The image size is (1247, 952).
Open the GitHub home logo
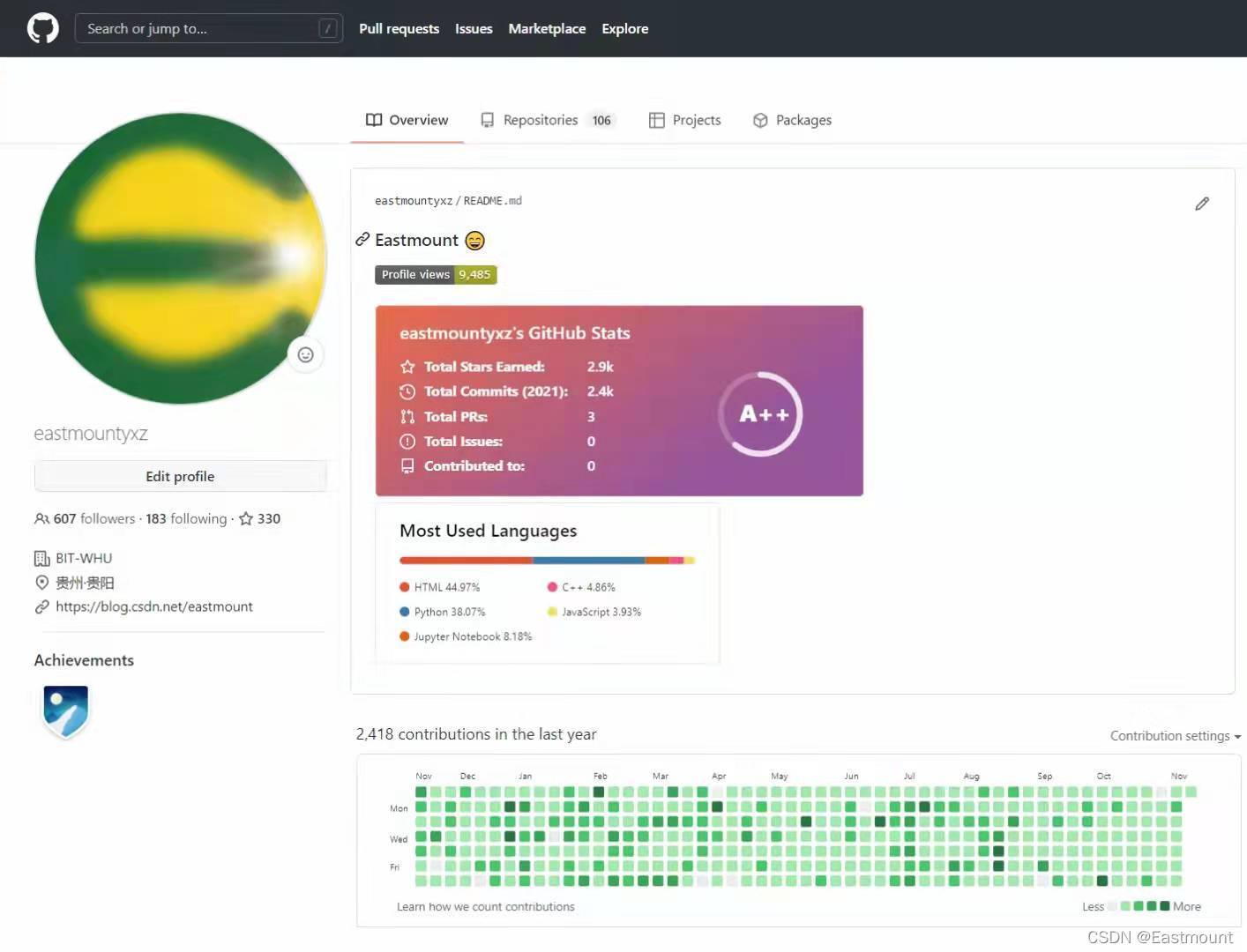(x=42, y=28)
